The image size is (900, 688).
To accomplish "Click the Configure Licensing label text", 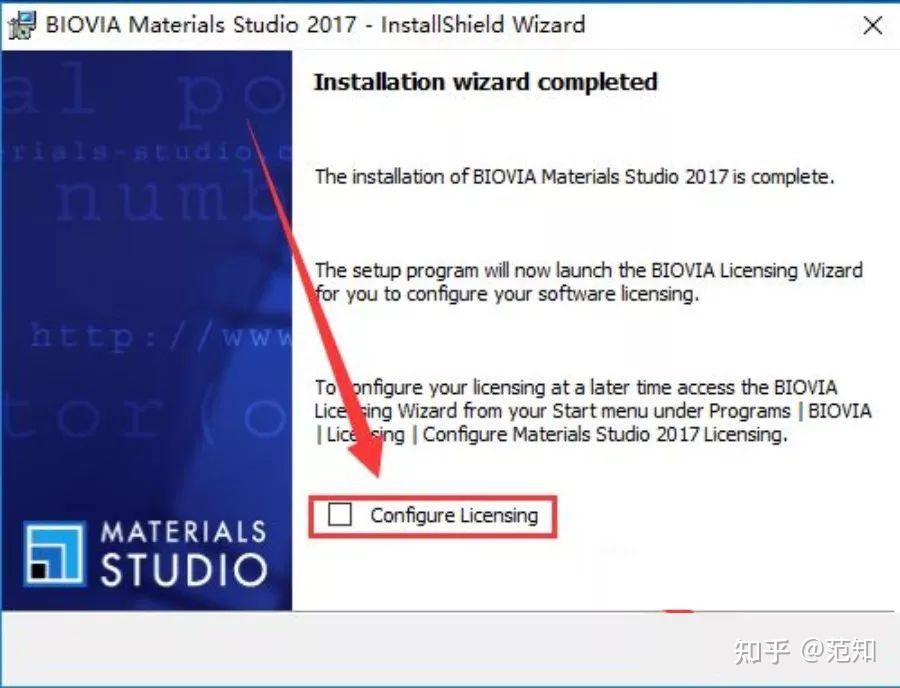I will 454,515.
